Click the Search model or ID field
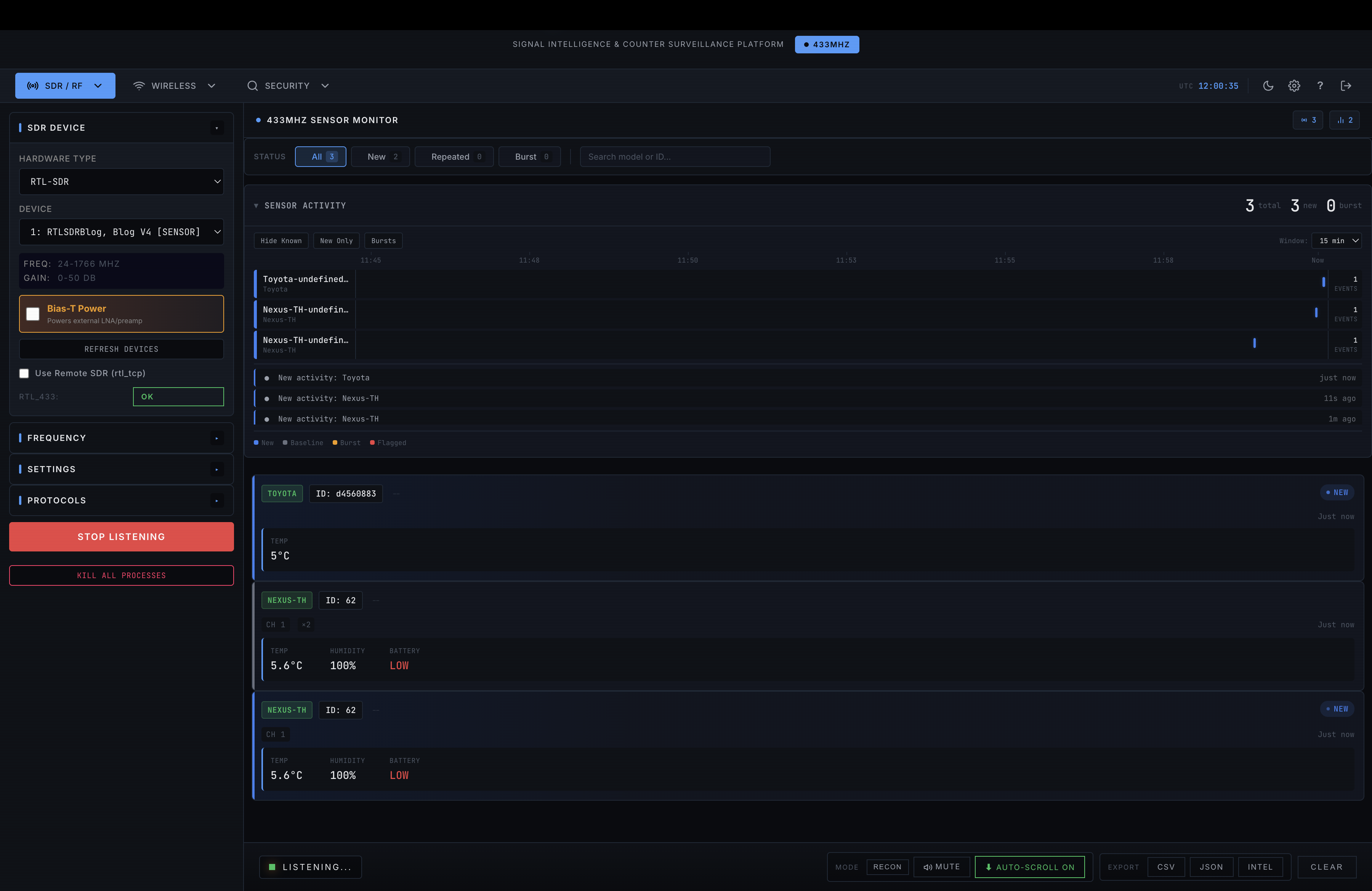The width and height of the screenshot is (1372, 891). click(675, 157)
